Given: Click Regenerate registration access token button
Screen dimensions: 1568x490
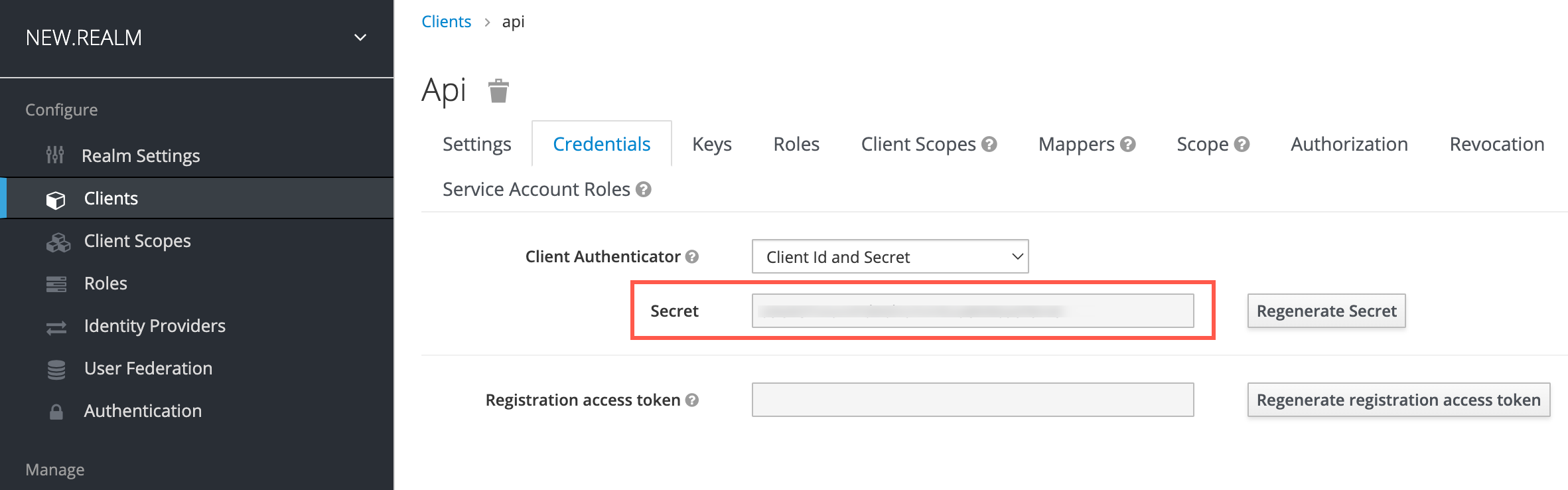Looking at the screenshot, I should [1398, 400].
